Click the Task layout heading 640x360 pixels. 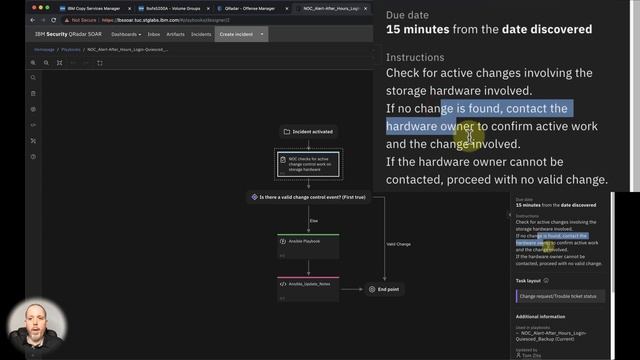(x=528, y=281)
